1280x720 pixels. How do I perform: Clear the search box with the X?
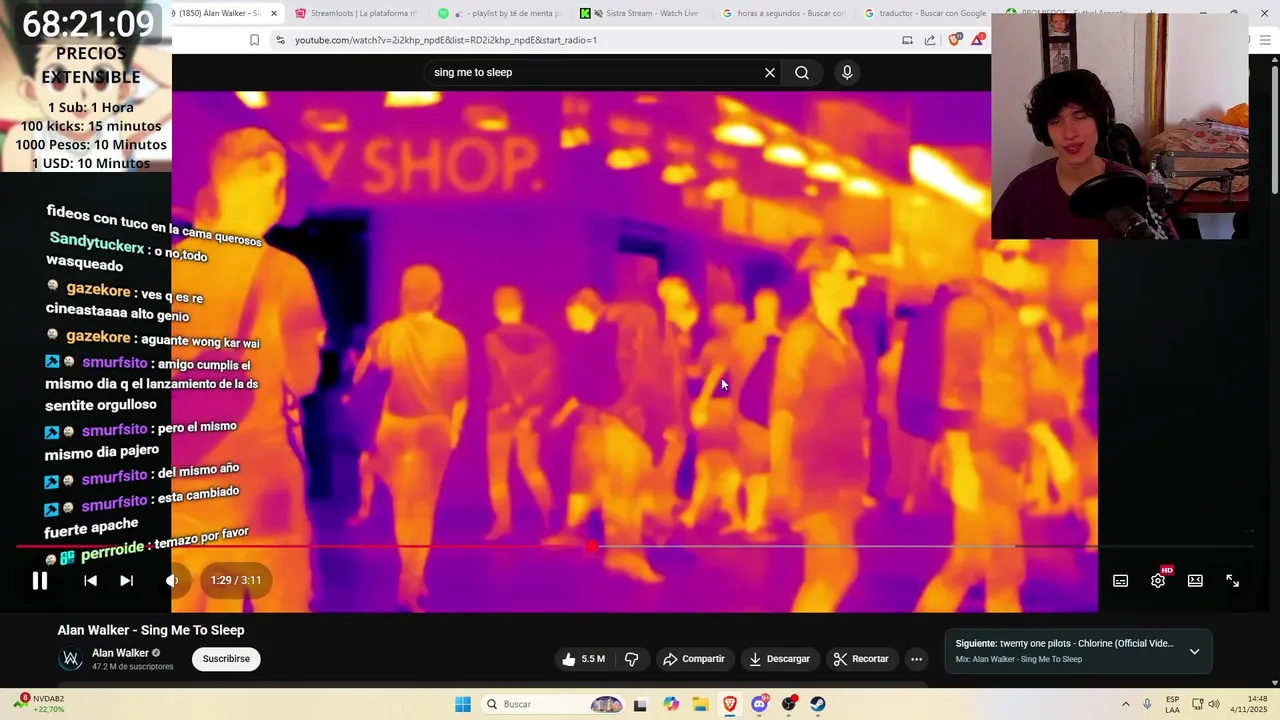click(770, 72)
